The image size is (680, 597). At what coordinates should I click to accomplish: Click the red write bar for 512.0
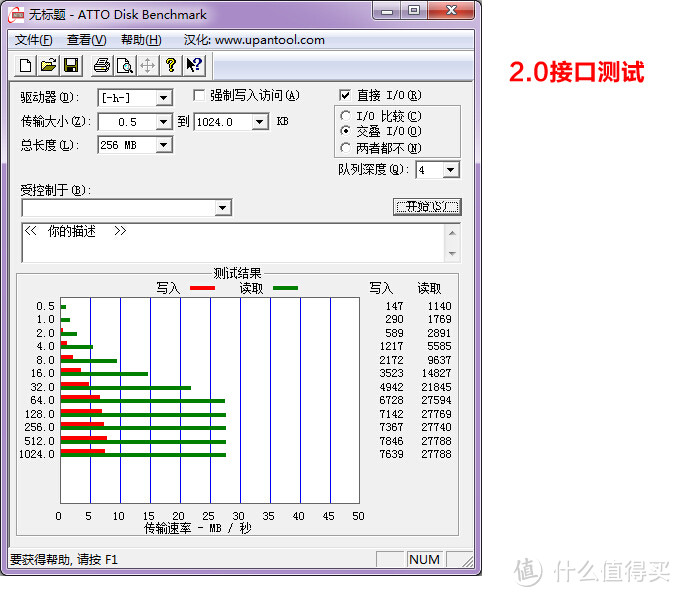coord(84,438)
